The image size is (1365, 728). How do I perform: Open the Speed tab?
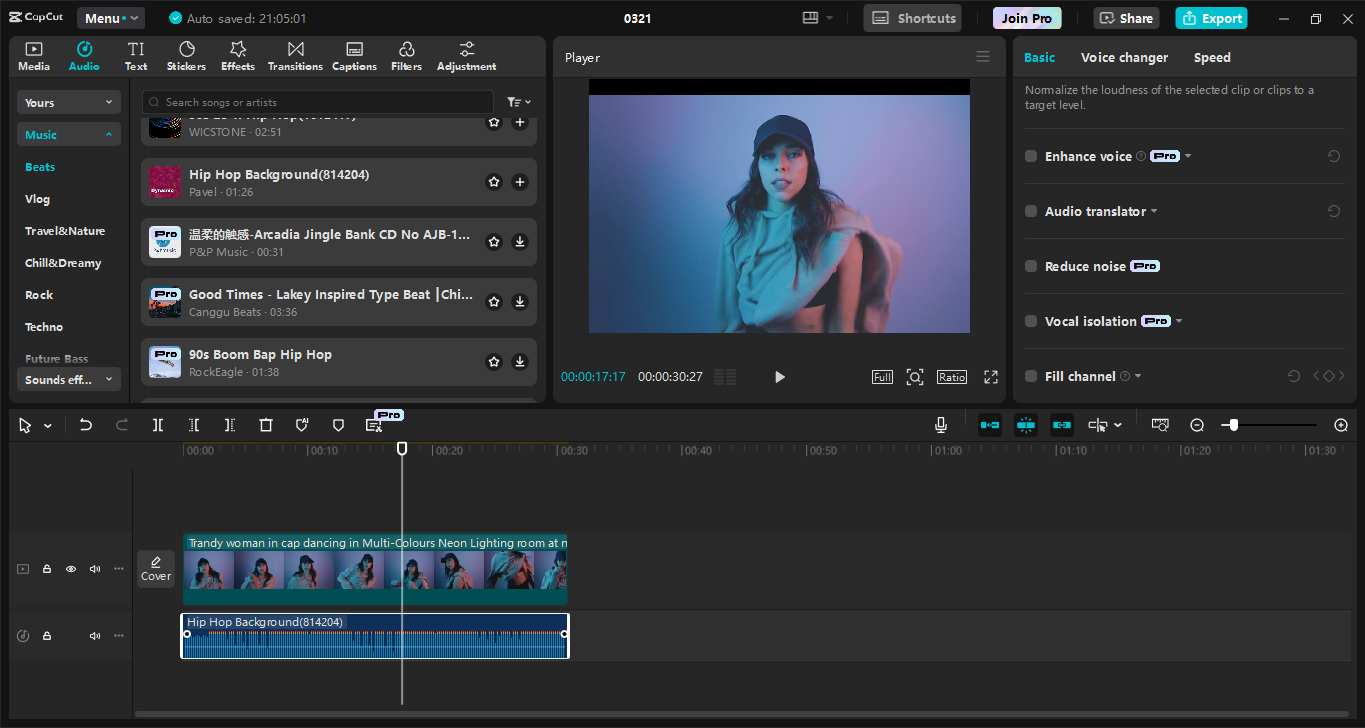coord(1212,57)
